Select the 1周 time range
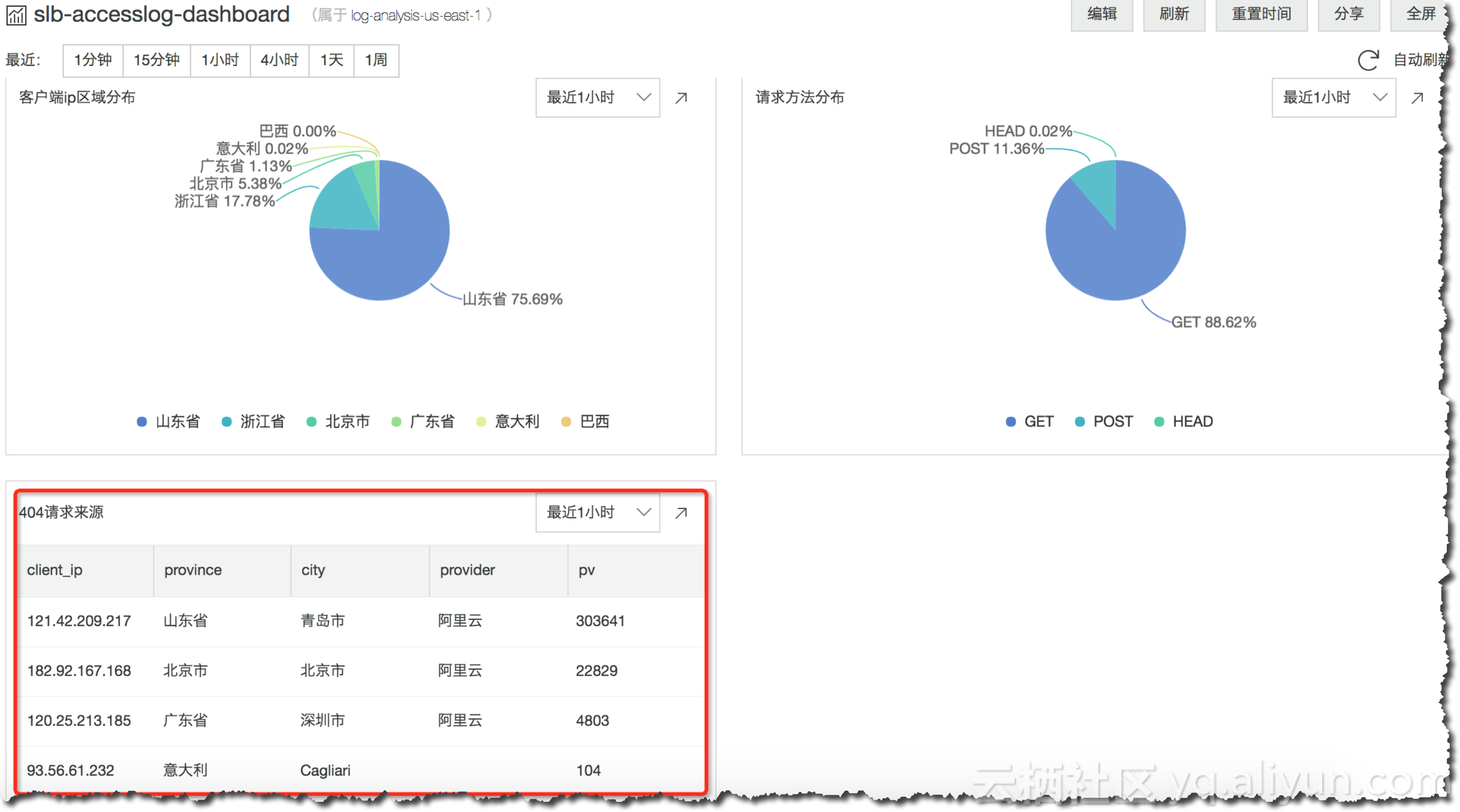 point(376,60)
